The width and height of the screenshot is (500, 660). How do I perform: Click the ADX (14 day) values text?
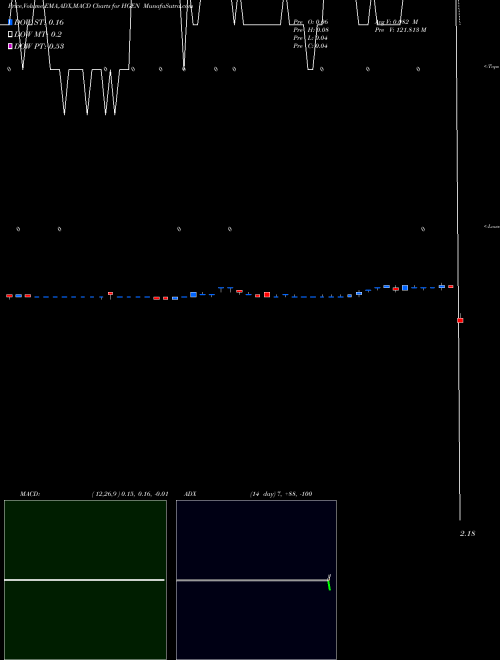(x=281, y=494)
